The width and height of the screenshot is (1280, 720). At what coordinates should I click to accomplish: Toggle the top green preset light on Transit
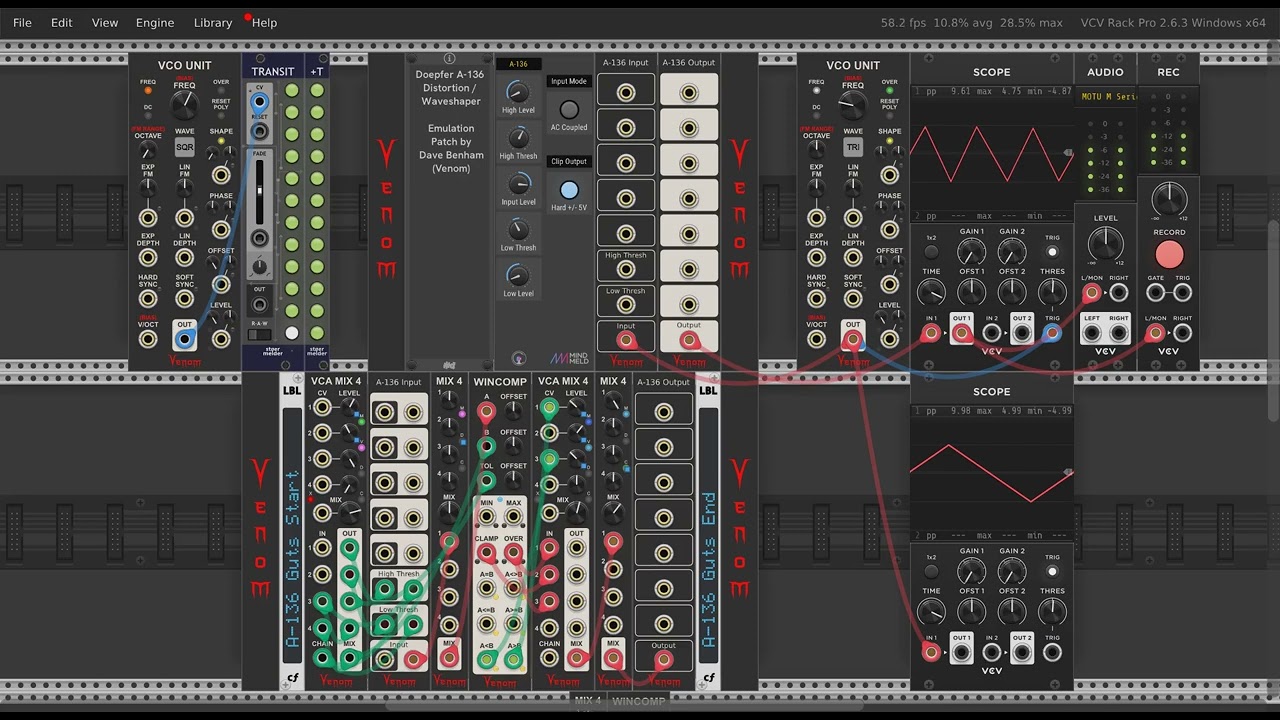pos(291,90)
